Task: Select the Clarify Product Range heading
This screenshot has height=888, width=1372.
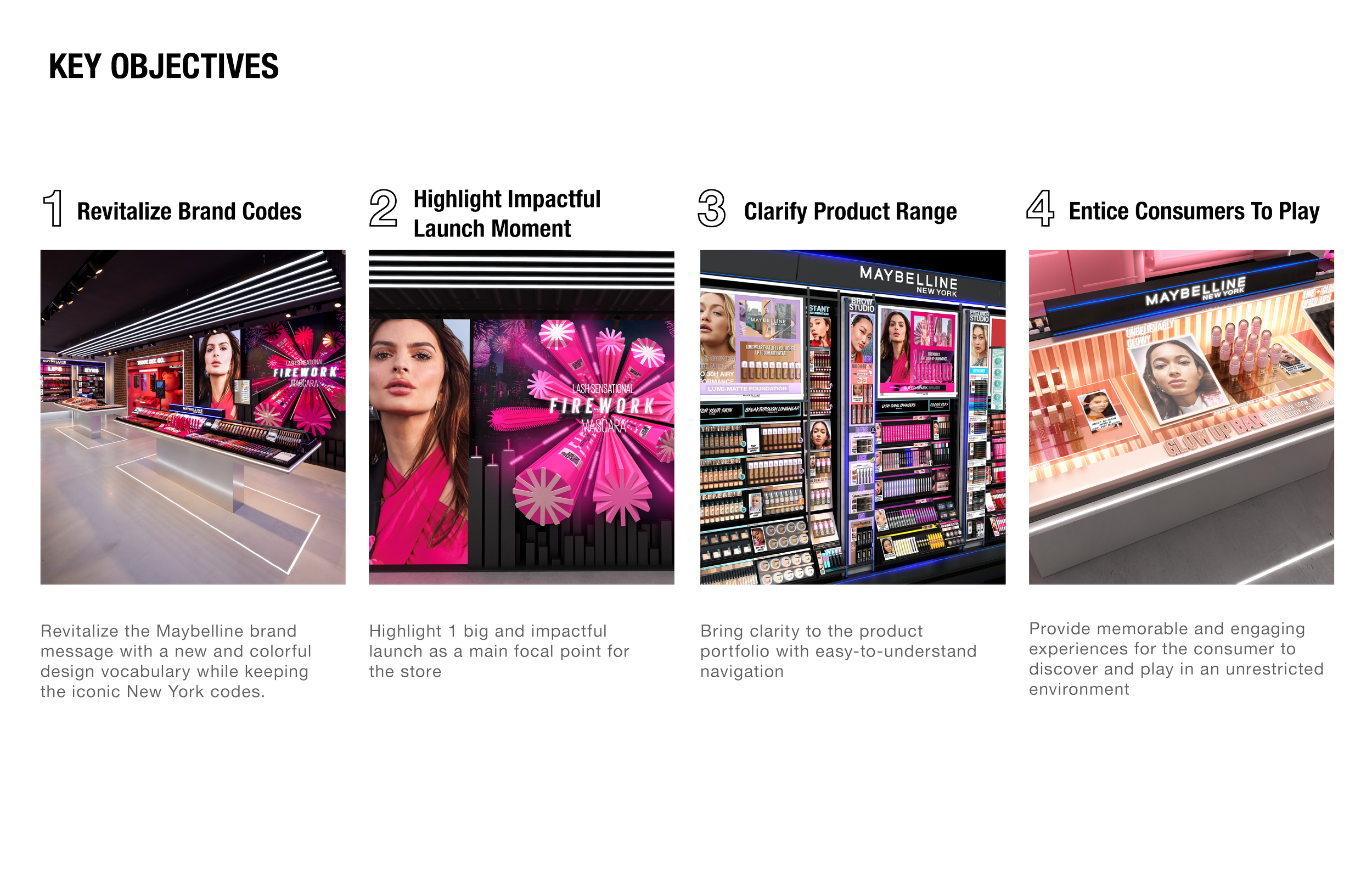Action: tap(850, 212)
